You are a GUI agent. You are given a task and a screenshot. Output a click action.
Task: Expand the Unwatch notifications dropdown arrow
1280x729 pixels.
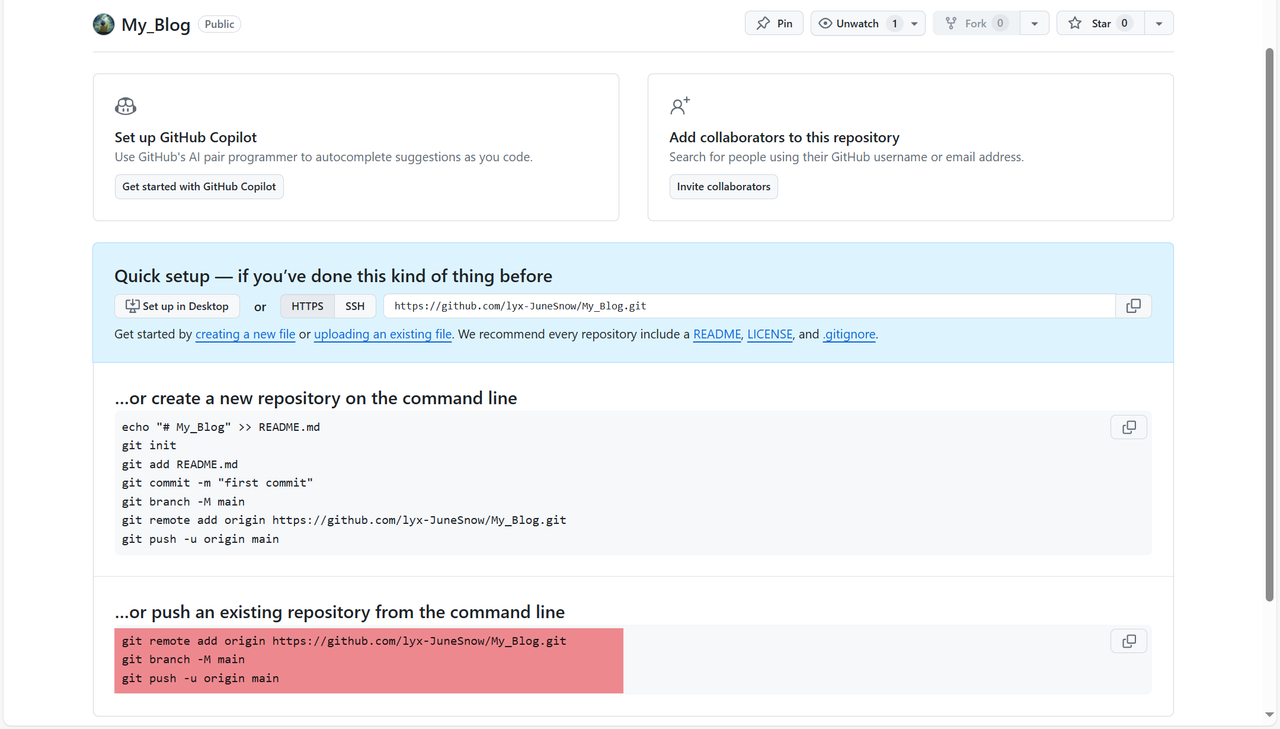point(915,23)
